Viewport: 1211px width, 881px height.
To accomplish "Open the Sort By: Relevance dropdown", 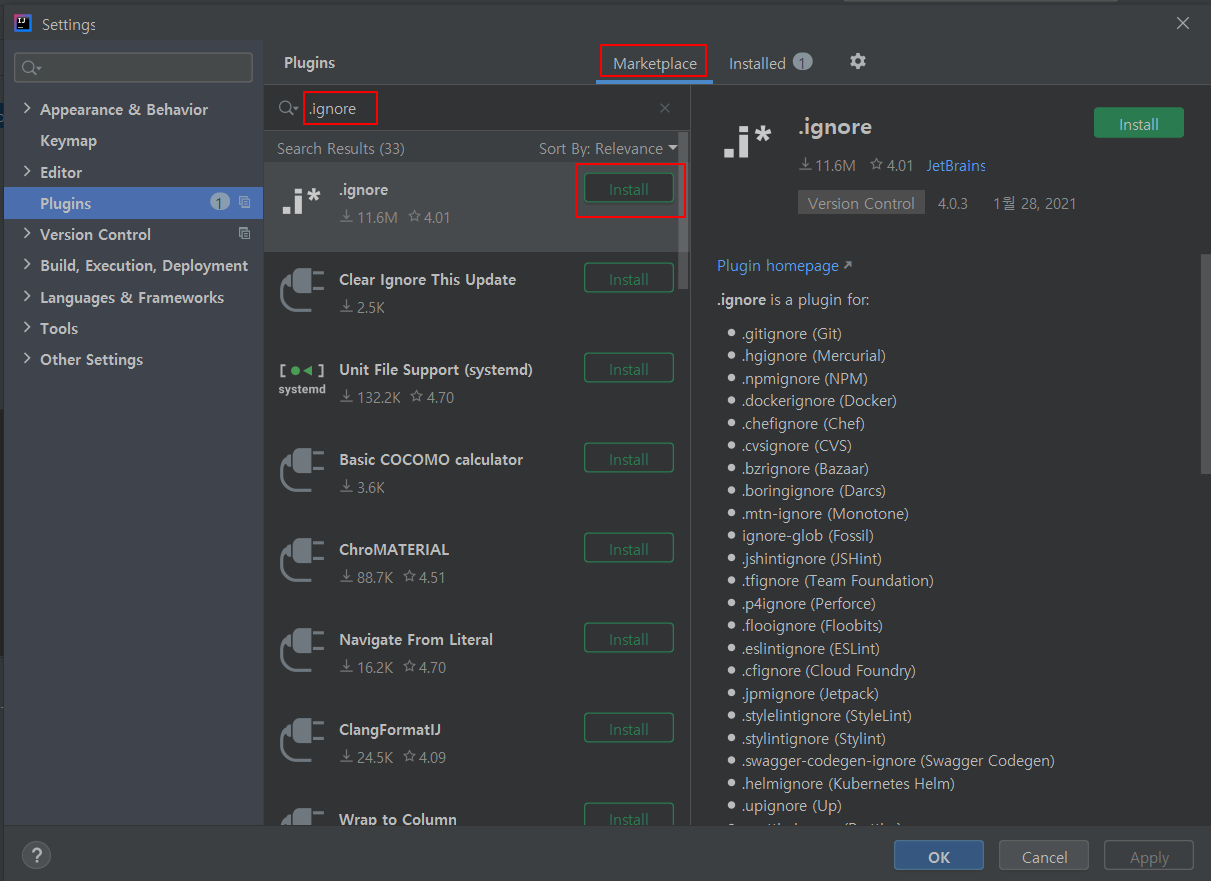I will coord(608,148).
